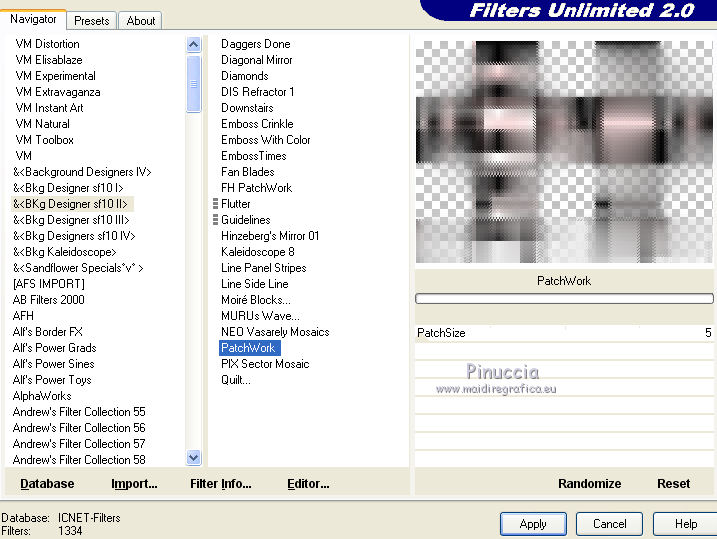
Task: Select the &<Bkg Kaleidoscope> category
Action: tap(64, 252)
